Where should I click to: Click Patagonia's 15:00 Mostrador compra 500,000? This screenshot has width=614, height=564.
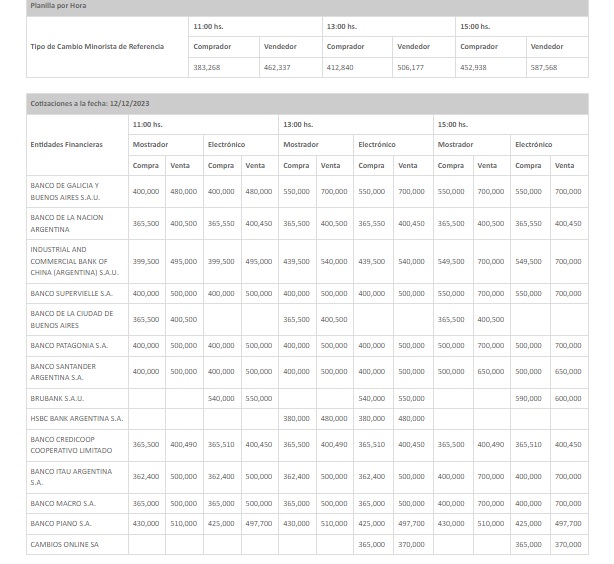tap(451, 345)
